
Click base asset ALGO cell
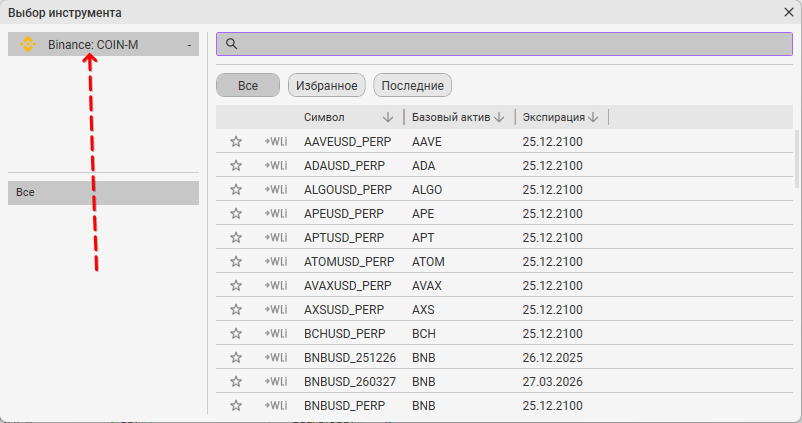427,190
